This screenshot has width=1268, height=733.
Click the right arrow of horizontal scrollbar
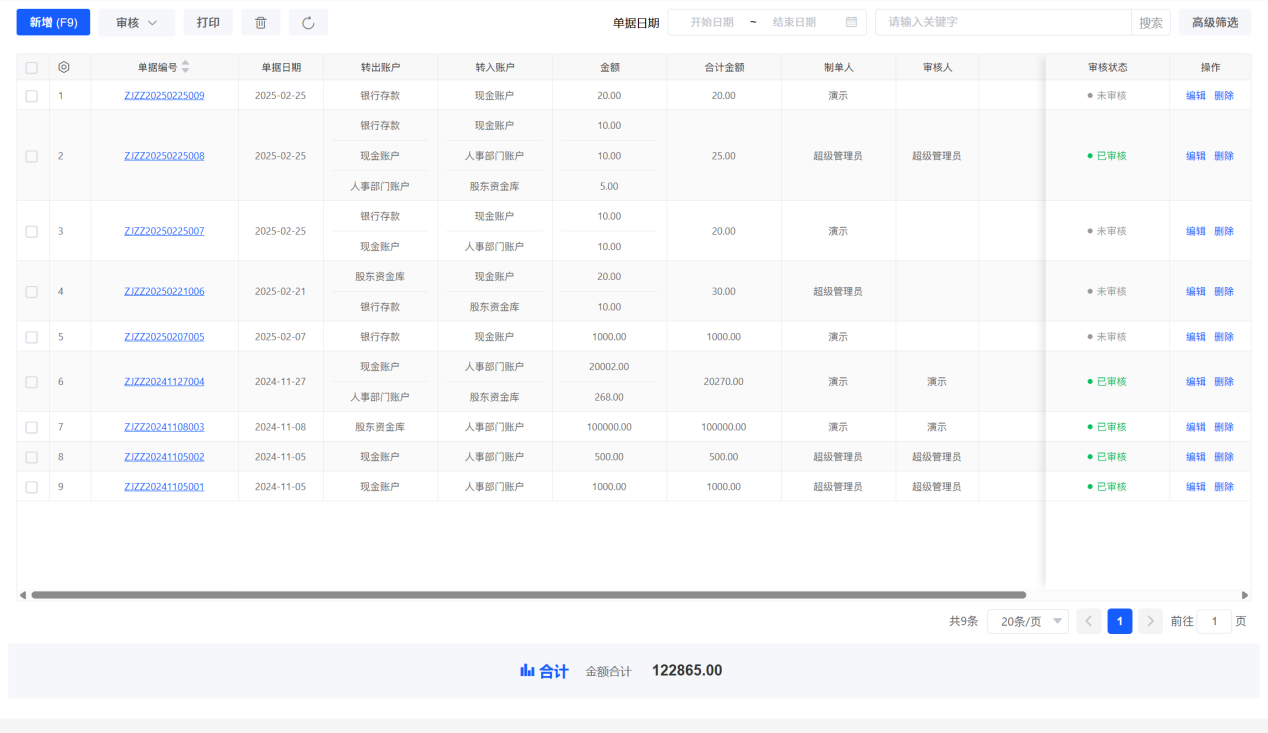click(1245, 595)
